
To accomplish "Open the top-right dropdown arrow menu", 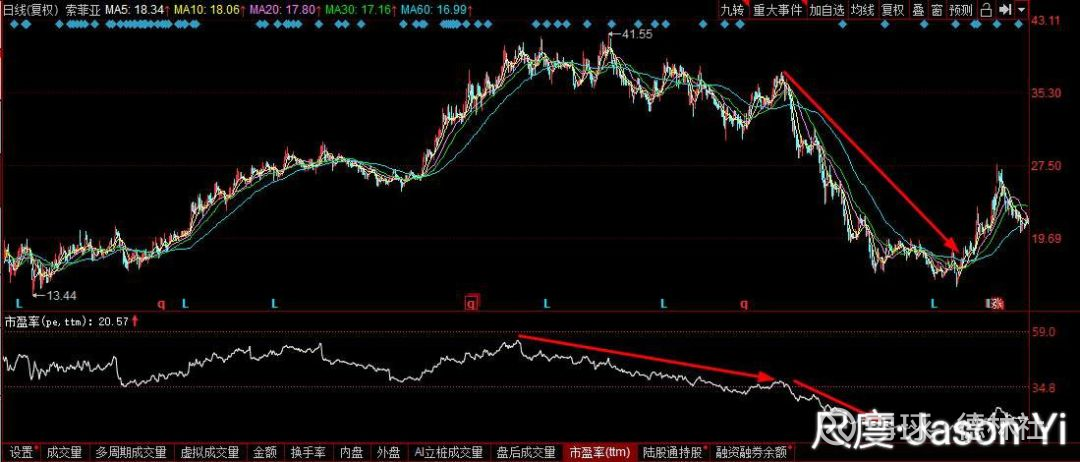I will (1021, 10).
